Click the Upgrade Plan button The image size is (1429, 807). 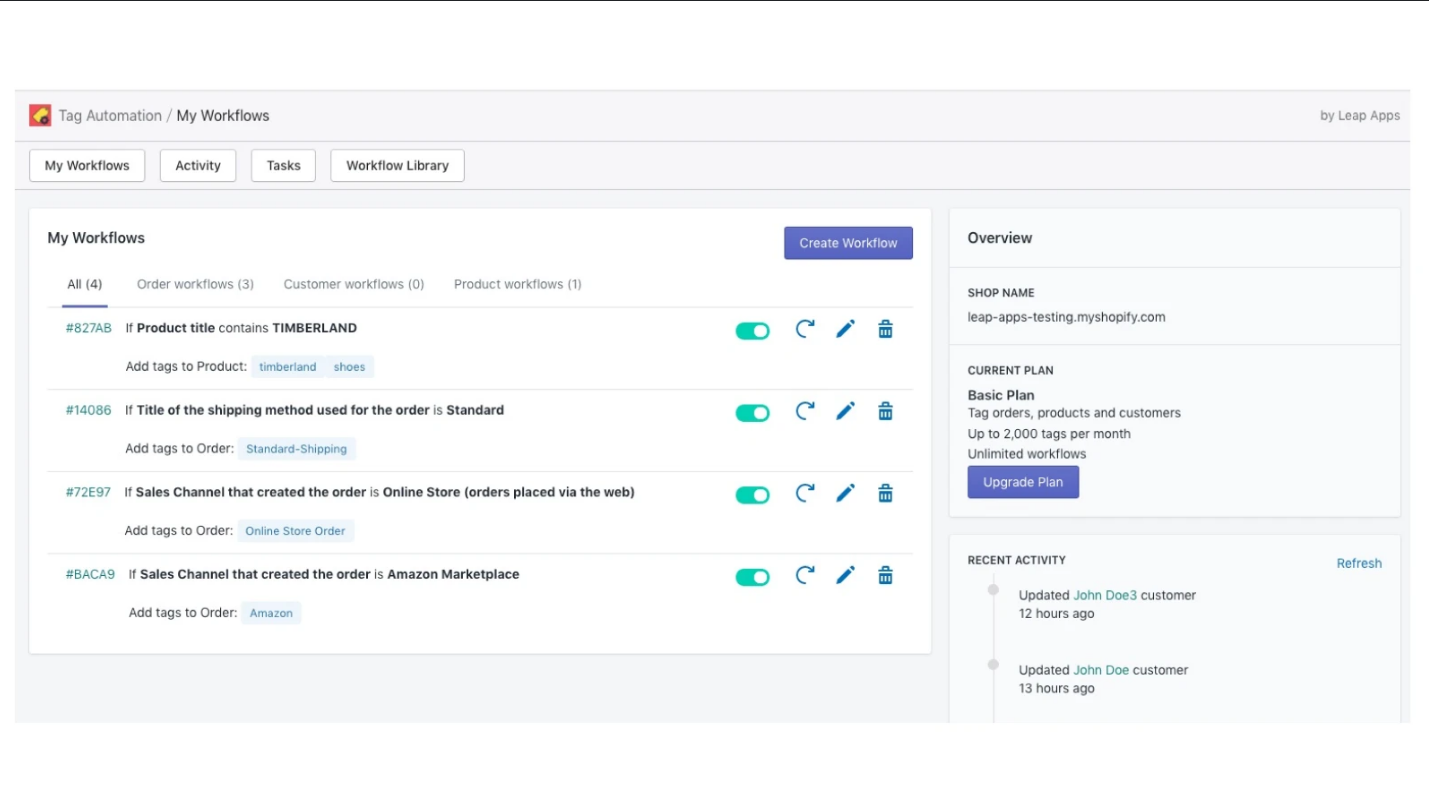tap(1023, 482)
